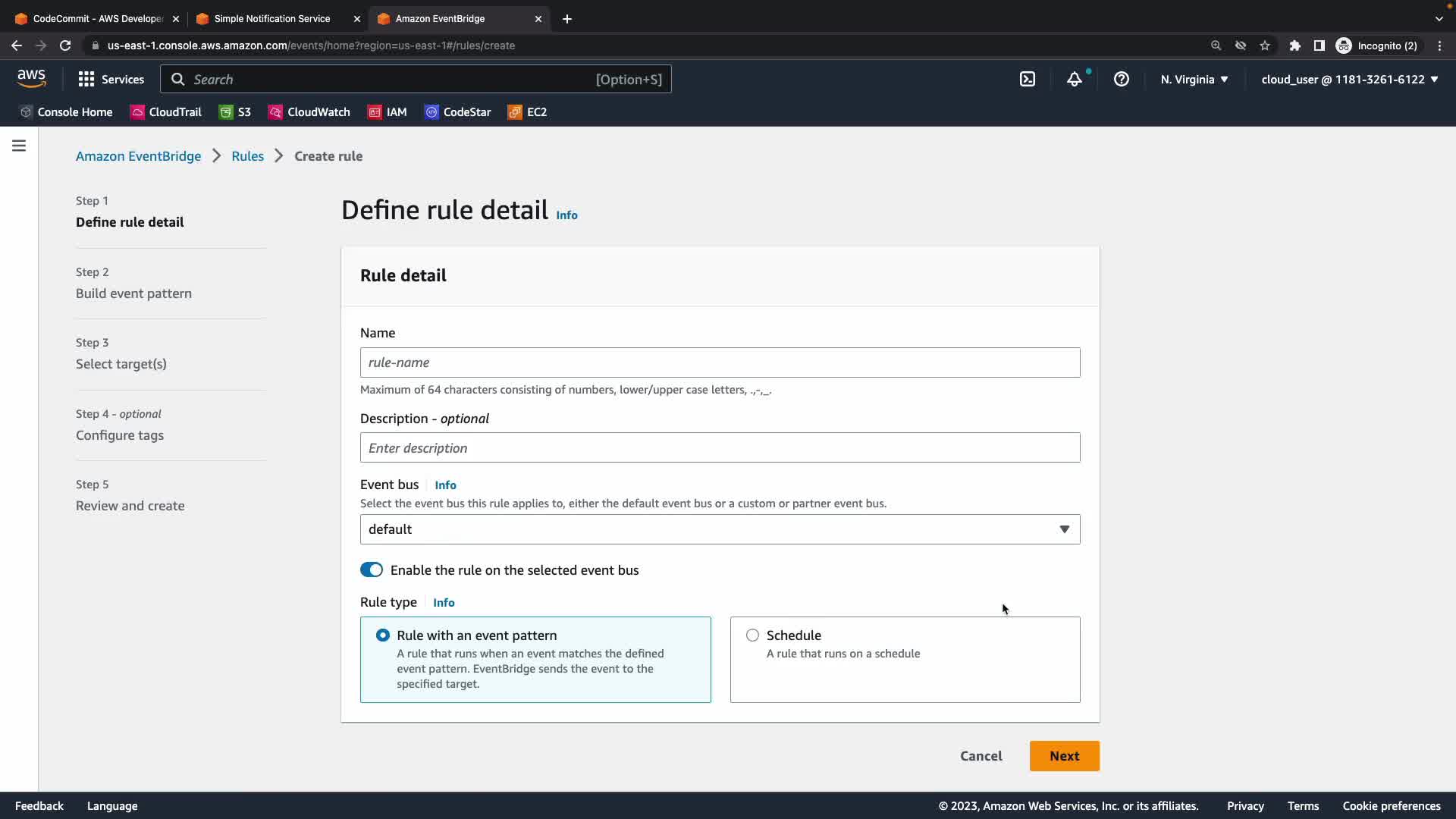The width and height of the screenshot is (1456, 819).
Task: Select Rule with an event pattern option
Action: (383, 635)
